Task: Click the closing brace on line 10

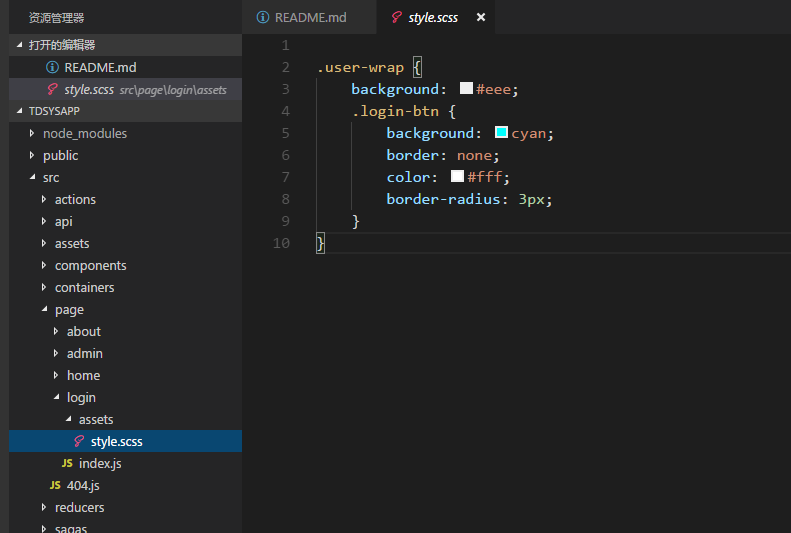Action: [320, 243]
